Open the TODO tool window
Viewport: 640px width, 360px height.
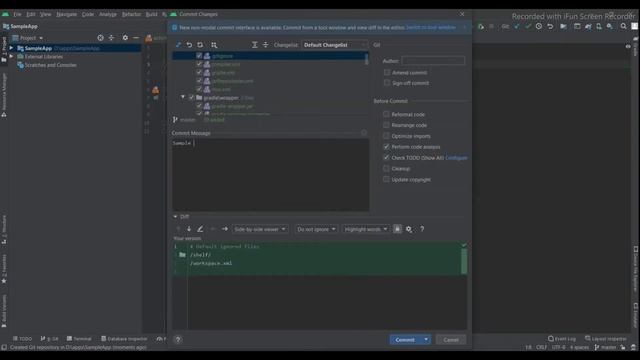pos(22,339)
